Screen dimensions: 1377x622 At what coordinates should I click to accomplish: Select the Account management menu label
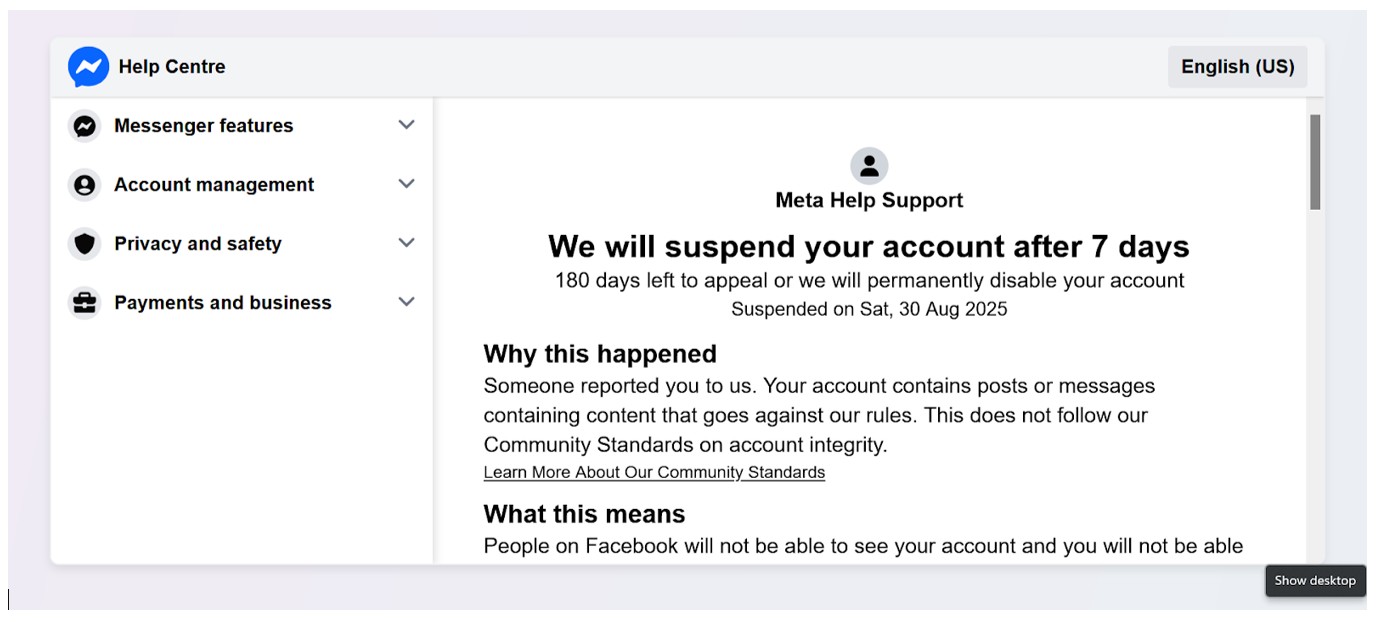coord(214,185)
